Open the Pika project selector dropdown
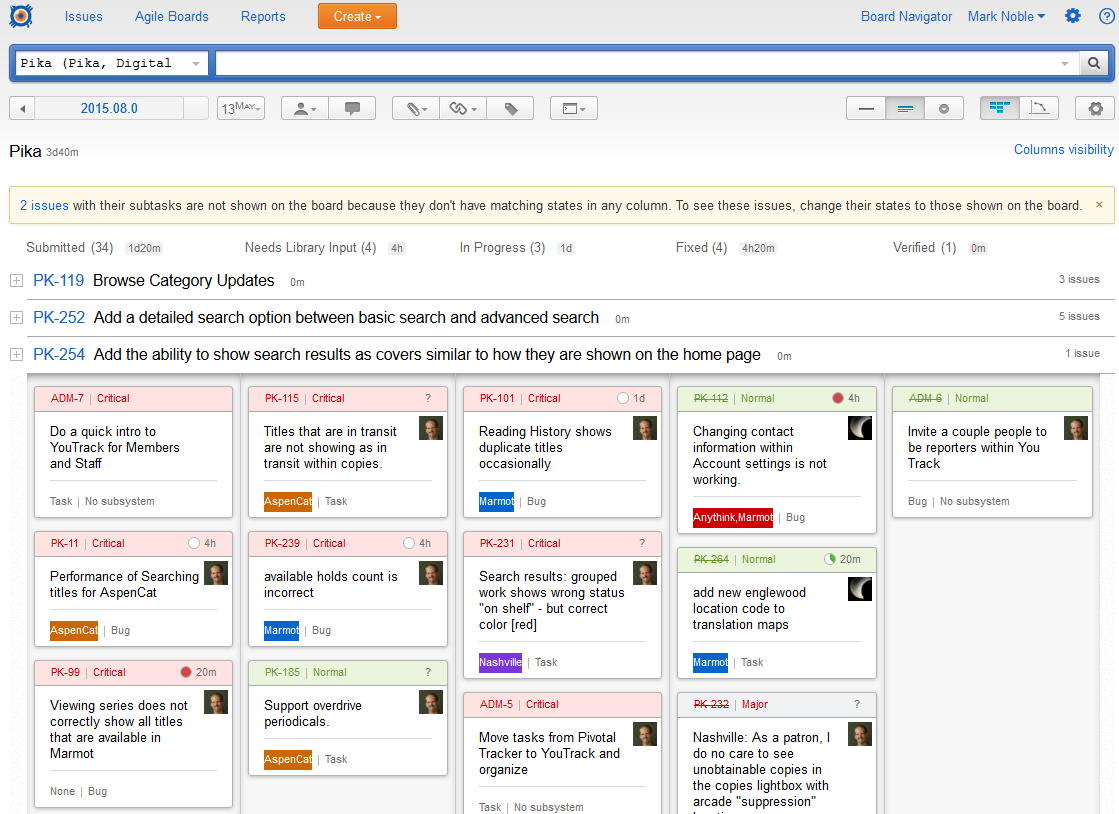Viewport: 1119px width, 814px height. pyautogui.click(x=110, y=63)
